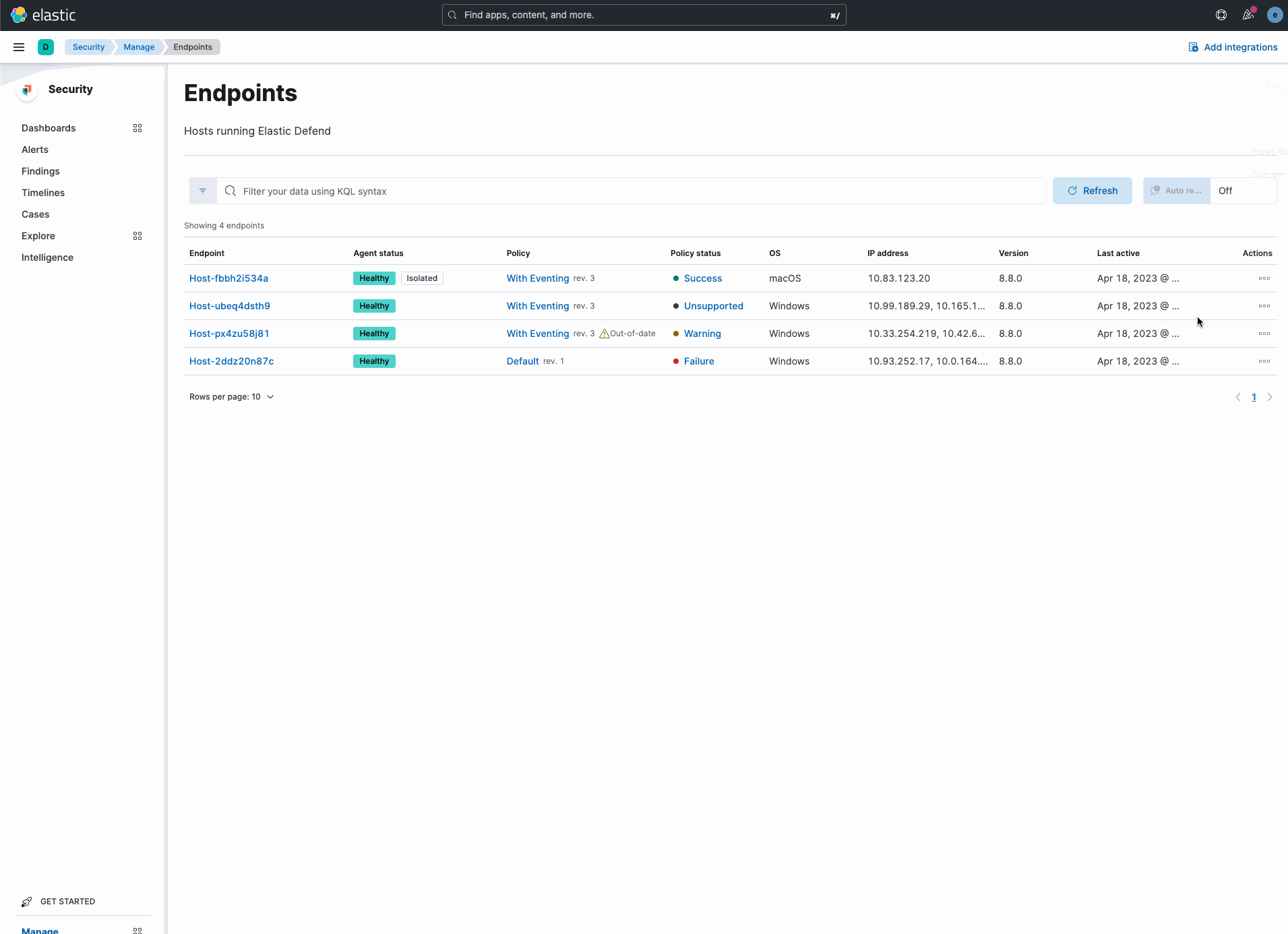
Task: Click the macOS cell
Action: 785,278
